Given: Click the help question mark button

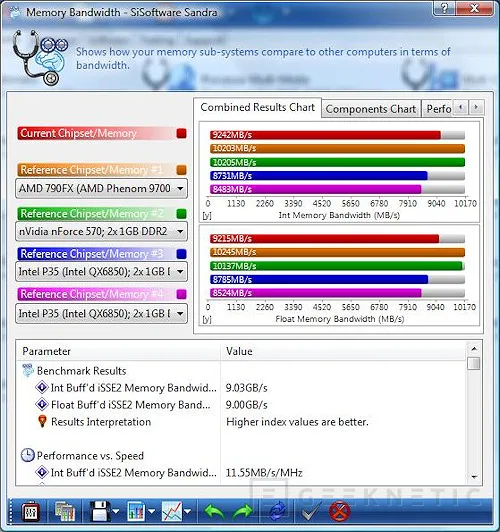Looking at the screenshot, I should point(444,8).
